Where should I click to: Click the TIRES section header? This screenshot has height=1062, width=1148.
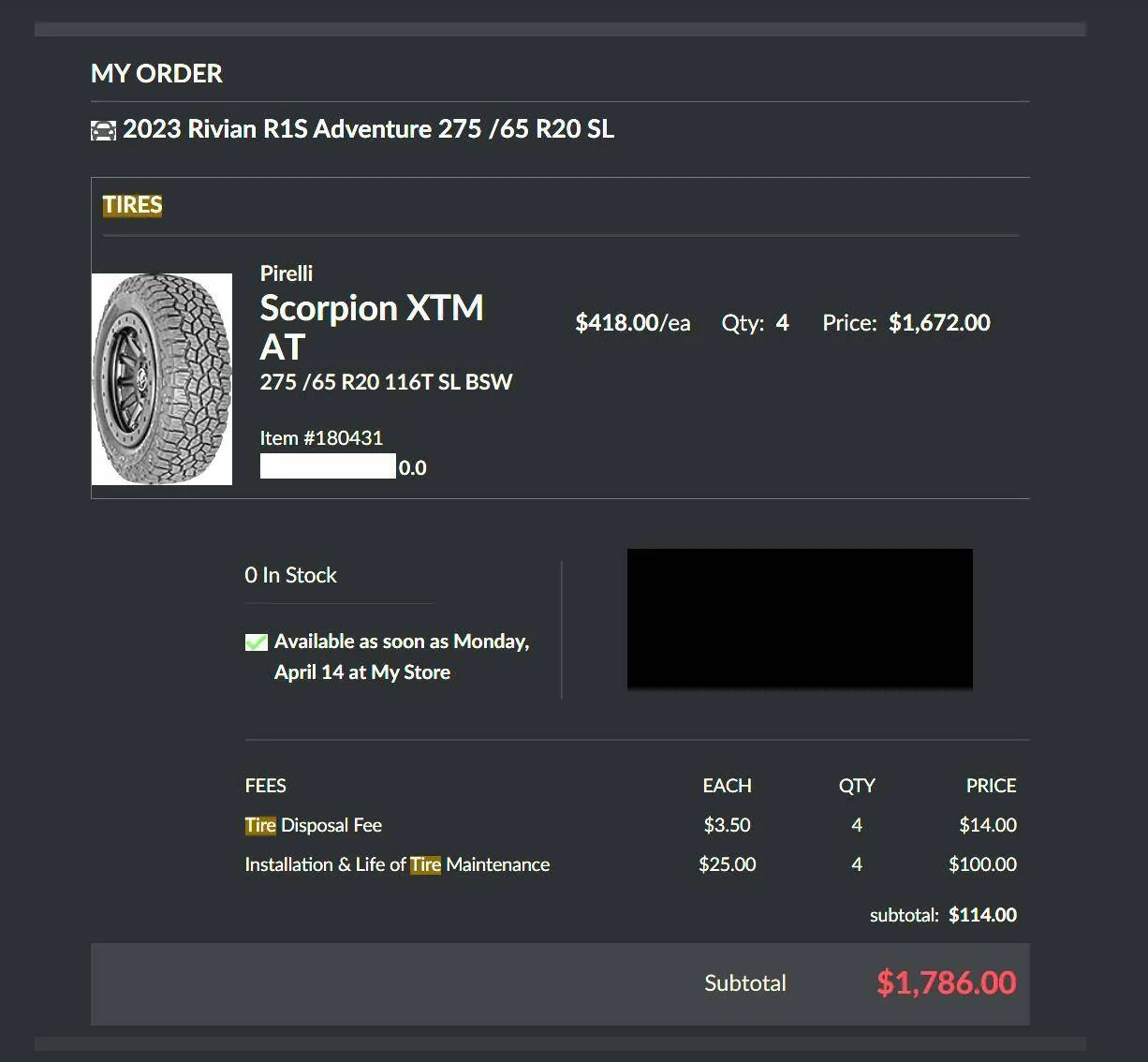tap(132, 205)
